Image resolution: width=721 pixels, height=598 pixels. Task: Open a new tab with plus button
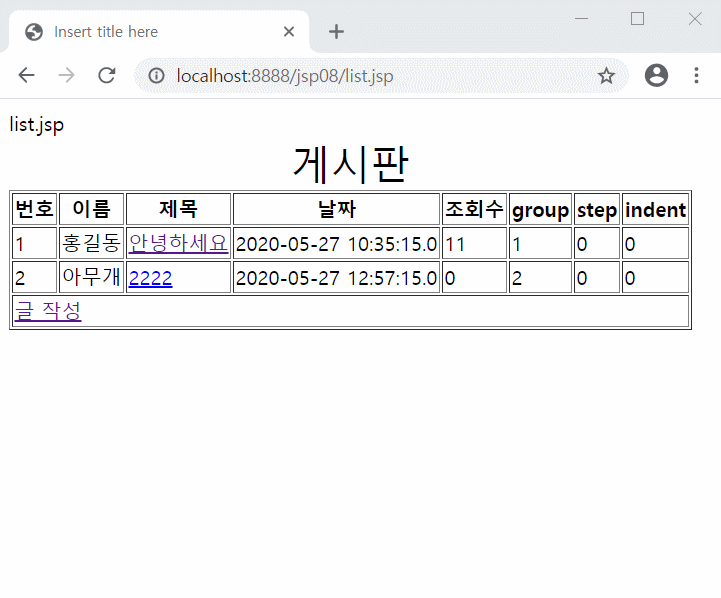[x=336, y=32]
